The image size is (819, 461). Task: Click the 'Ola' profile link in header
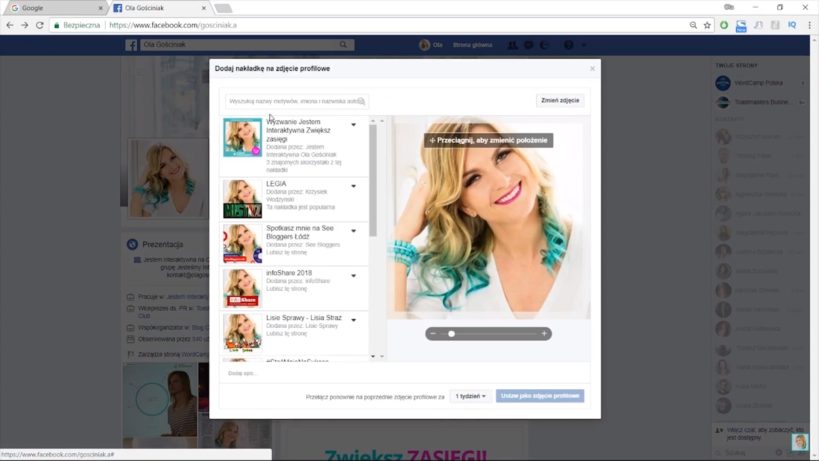[431, 45]
